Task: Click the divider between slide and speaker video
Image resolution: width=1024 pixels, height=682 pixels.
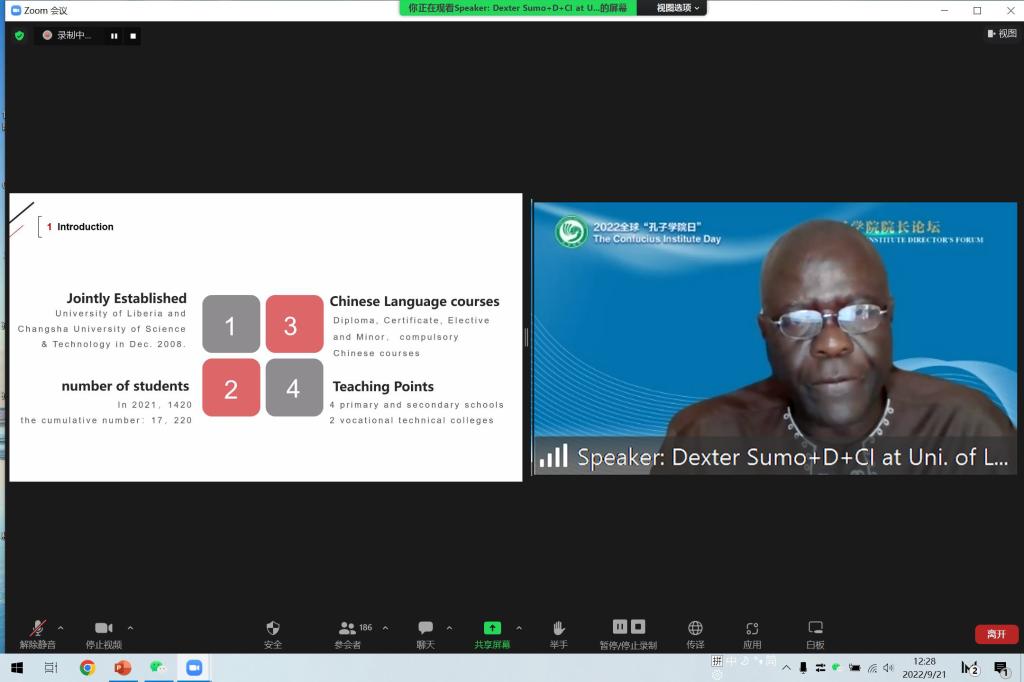Action: (x=527, y=337)
